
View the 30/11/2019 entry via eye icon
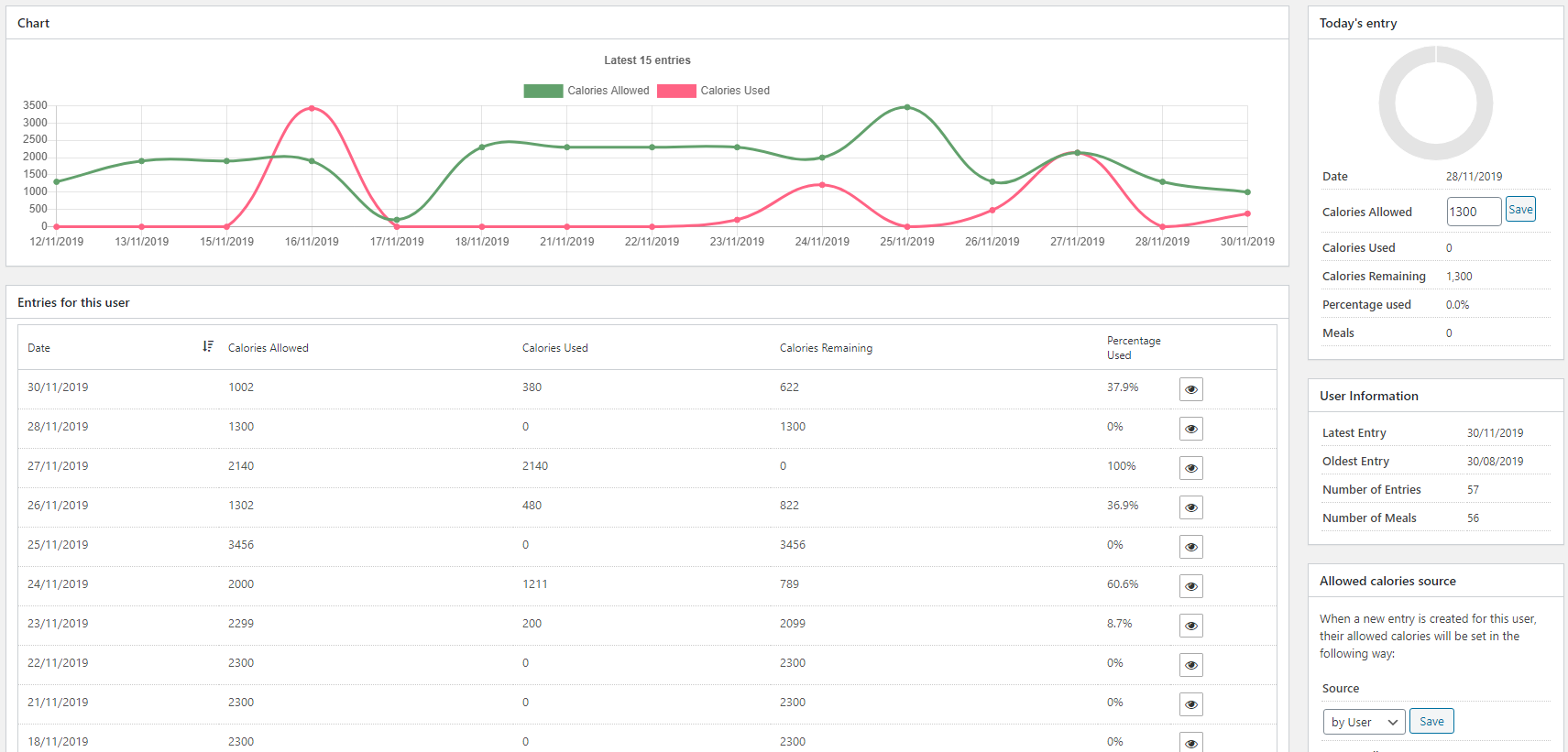click(1190, 389)
